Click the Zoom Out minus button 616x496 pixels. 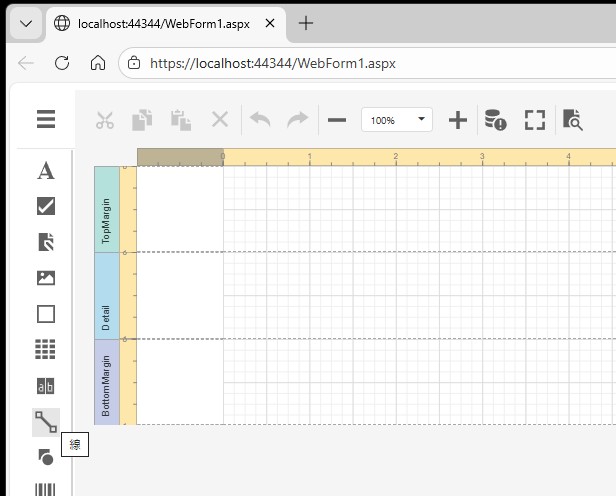pyautogui.click(x=337, y=120)
